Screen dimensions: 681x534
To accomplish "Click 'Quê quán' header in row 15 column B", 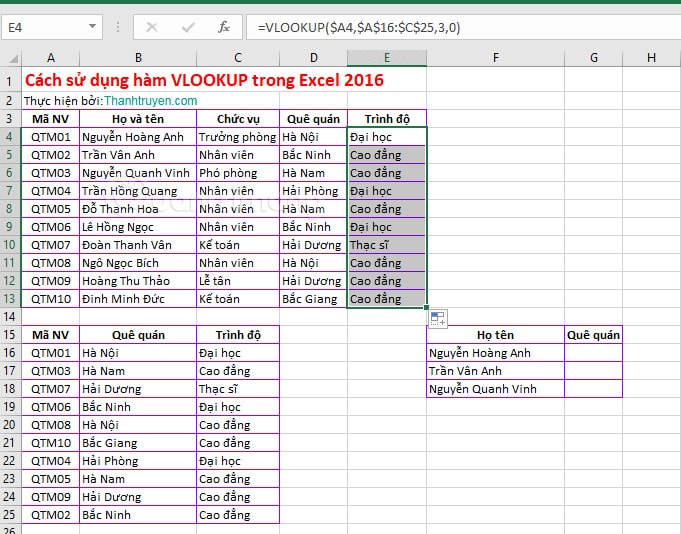I will tap(138, 335).
